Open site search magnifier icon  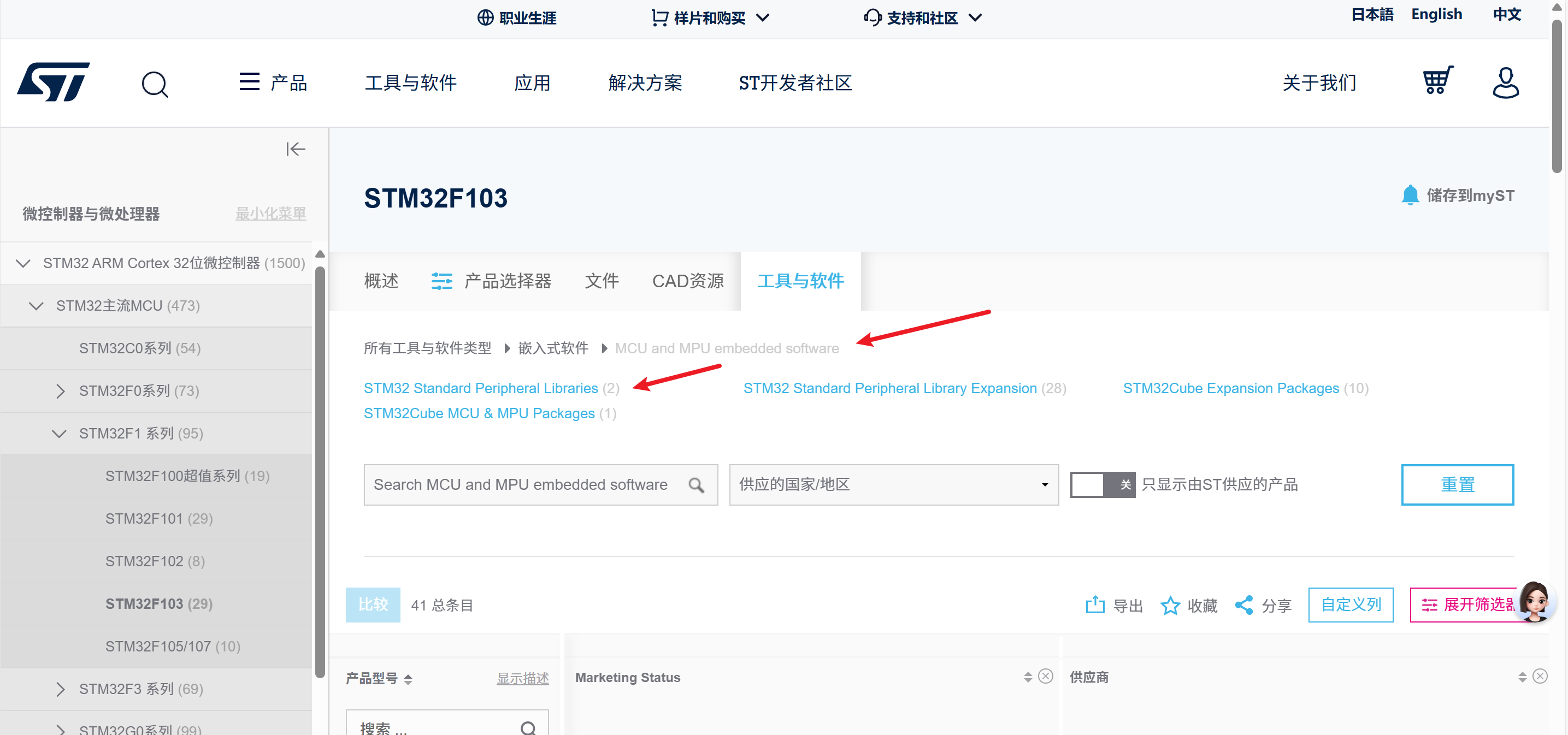[155, 84]
